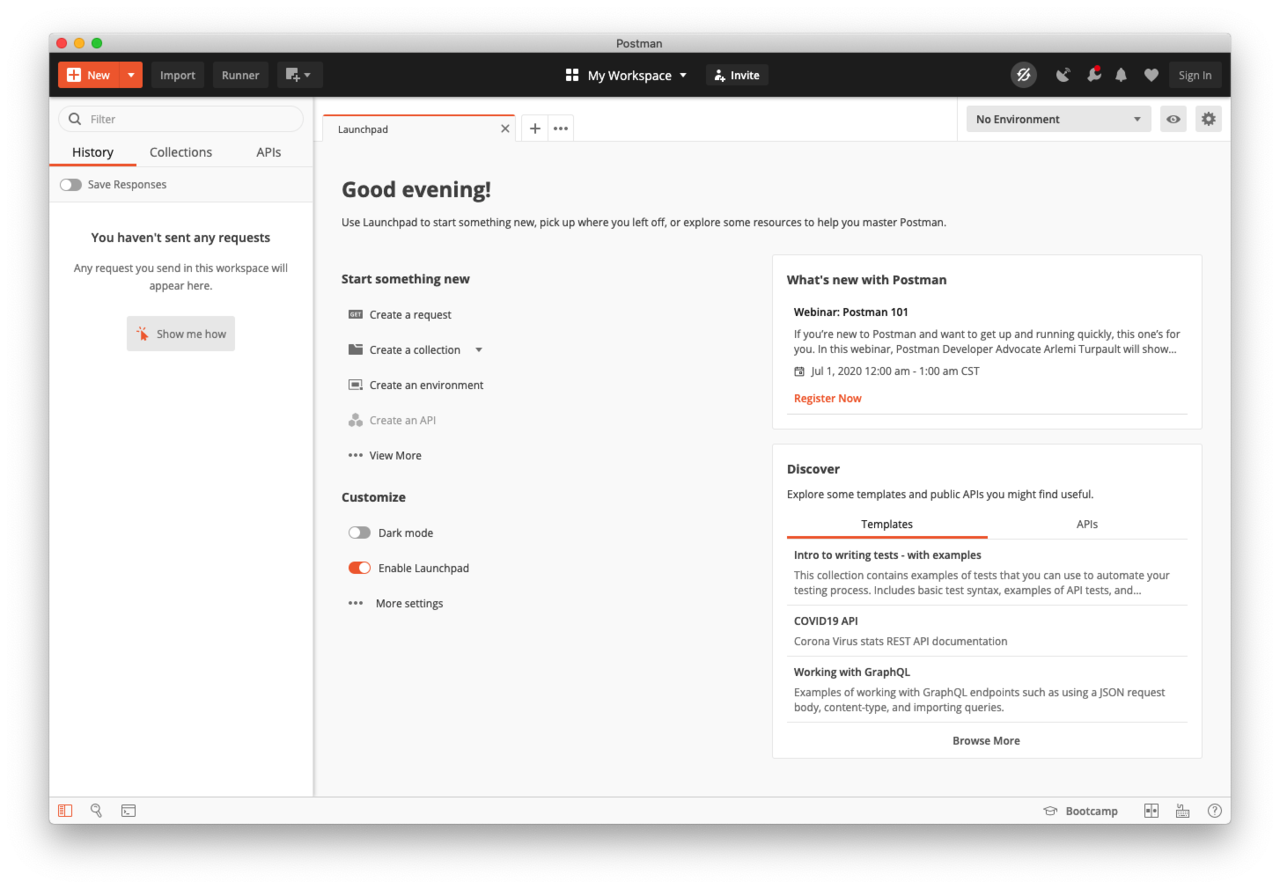Disable the Enable Launchpad toggle
The height and width of the screenshot is (889, 1280).
pyautogui.click(x=359, y=568)
